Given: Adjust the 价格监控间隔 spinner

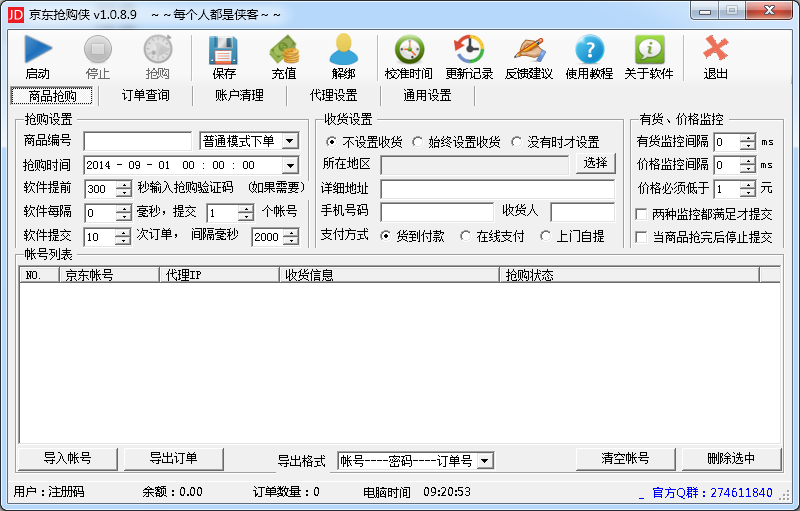Looking at the screenshot, I should coord(747,165).
